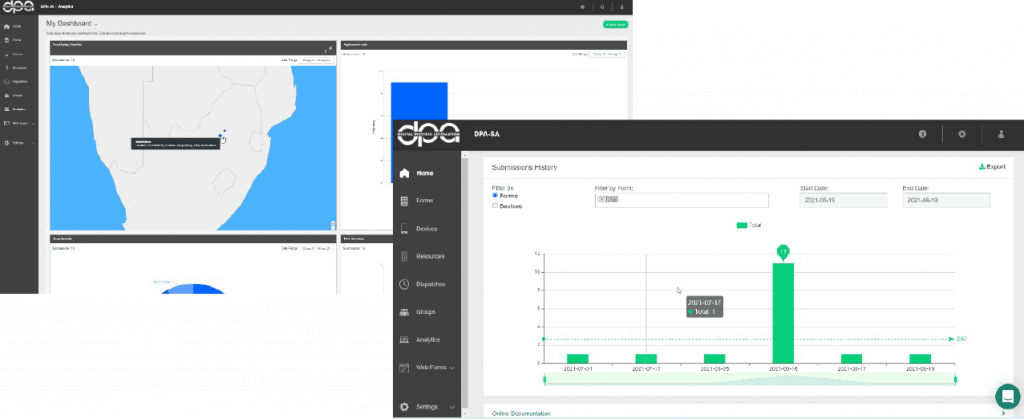Select the Resources sidebar icon

(x=404, y=257)
